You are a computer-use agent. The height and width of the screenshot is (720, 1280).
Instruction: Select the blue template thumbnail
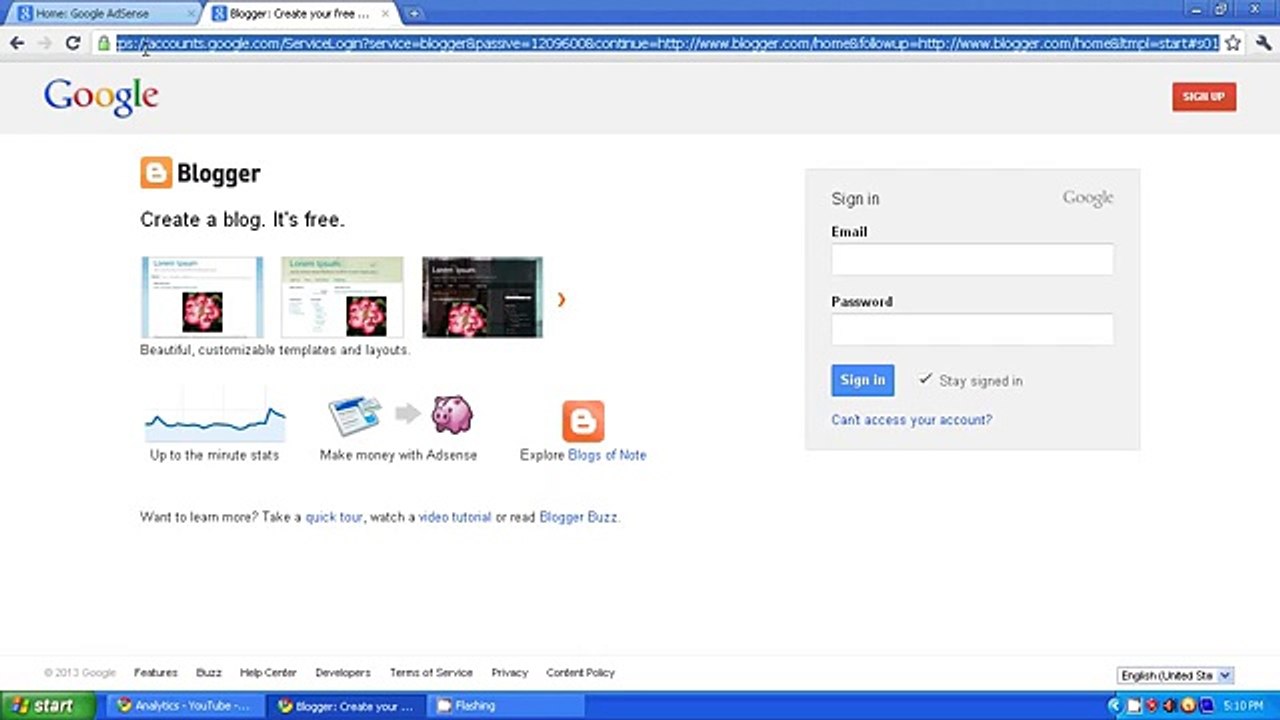(x=202, y=298)
